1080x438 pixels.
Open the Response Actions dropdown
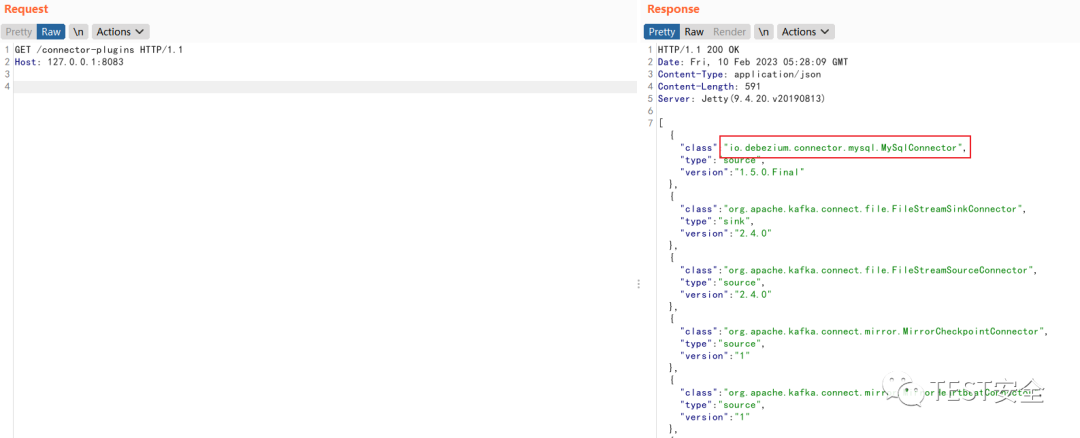point(806,32)
